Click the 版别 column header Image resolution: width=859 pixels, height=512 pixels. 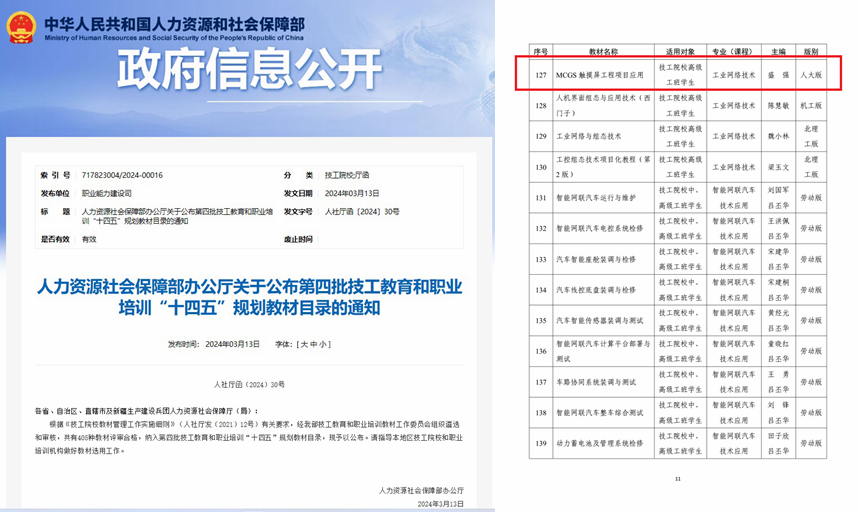[x=811, y=50]
